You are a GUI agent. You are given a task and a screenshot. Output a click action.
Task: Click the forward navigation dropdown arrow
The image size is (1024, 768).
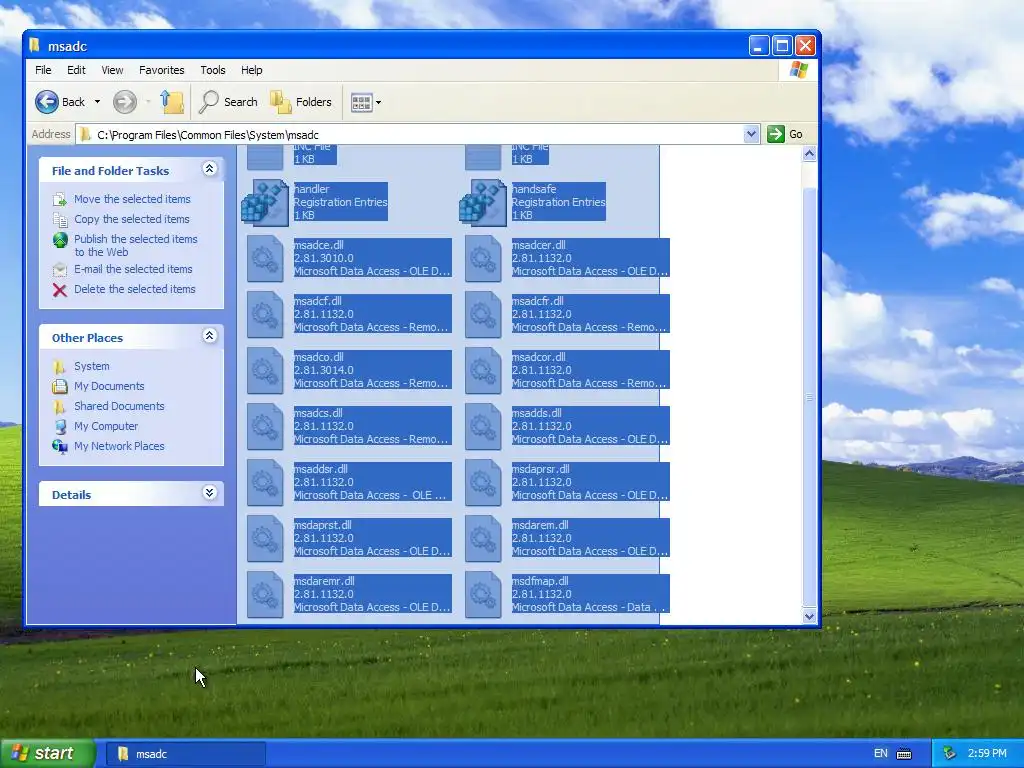point(148,102)
